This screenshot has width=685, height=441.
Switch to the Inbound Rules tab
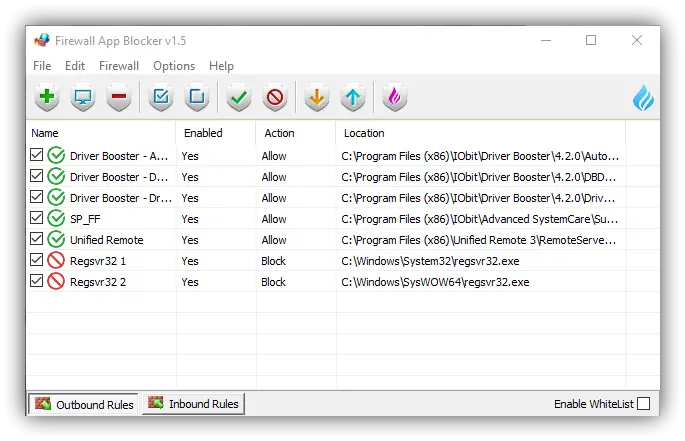pos(193,403)
